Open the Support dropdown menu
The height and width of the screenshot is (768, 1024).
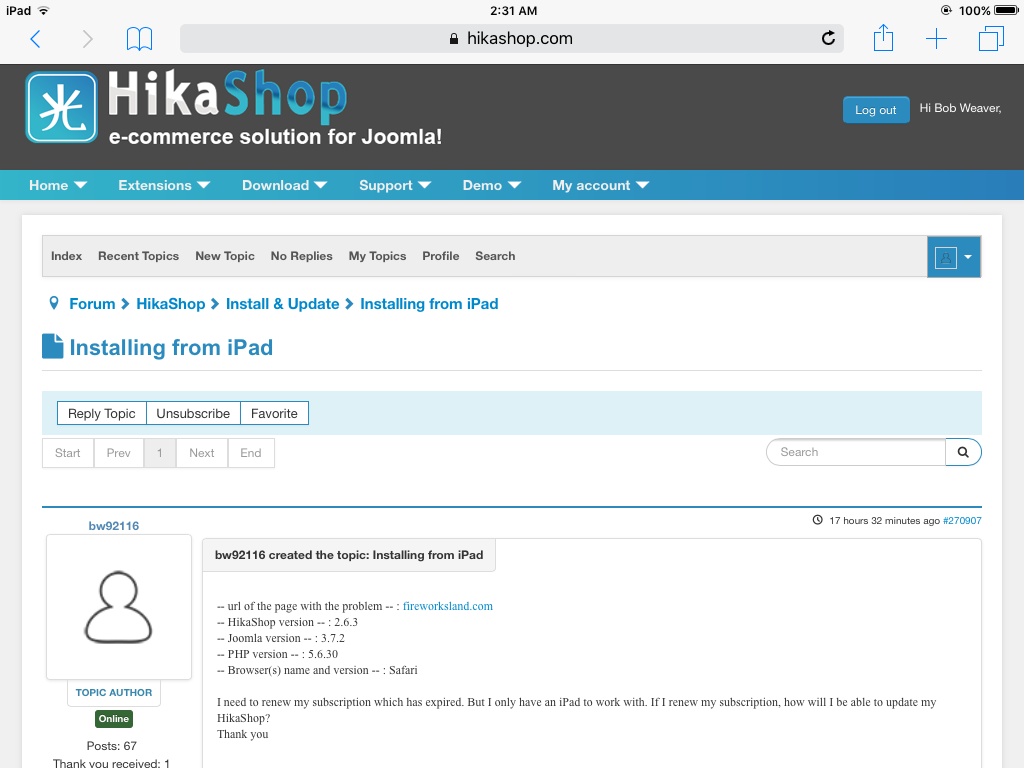394,185
